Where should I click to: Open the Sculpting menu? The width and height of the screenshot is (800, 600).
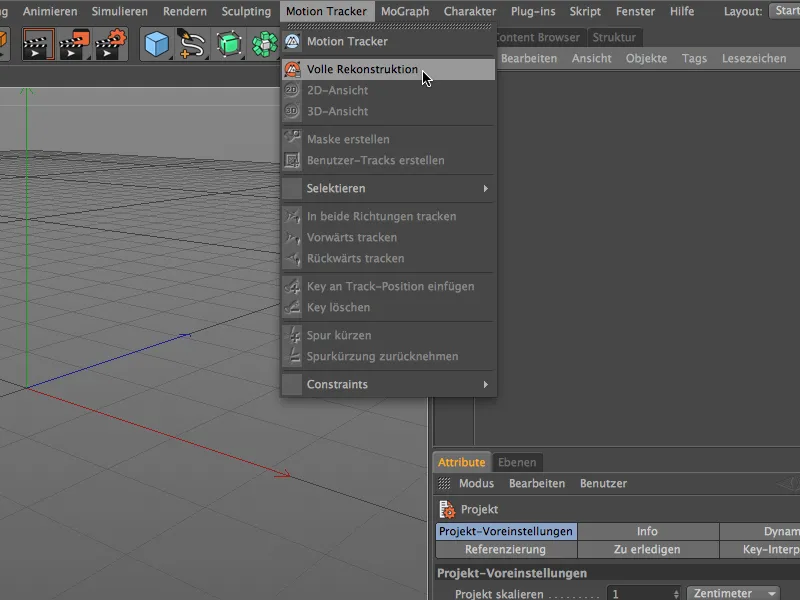(x=246, y=11)
